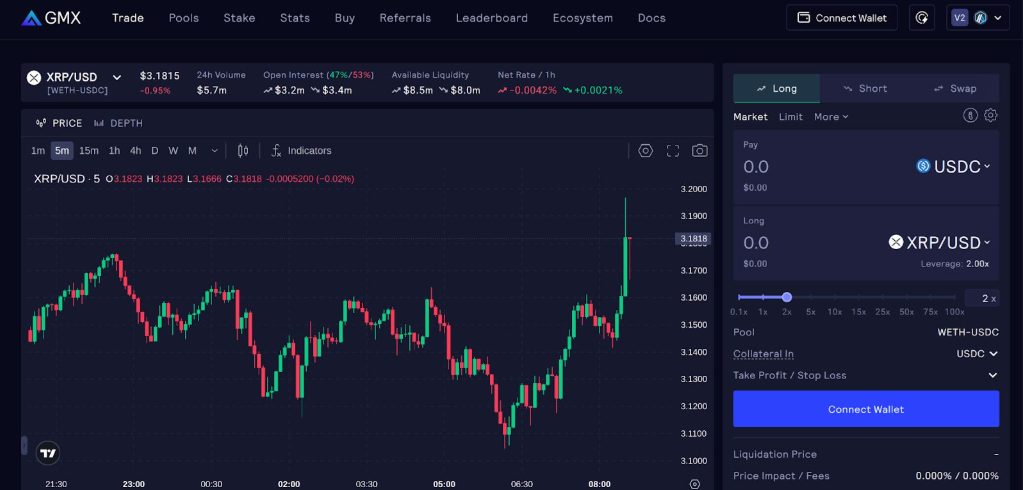Switch to Swap mode
Screen dimensions: 1023x490
[954, 88]
